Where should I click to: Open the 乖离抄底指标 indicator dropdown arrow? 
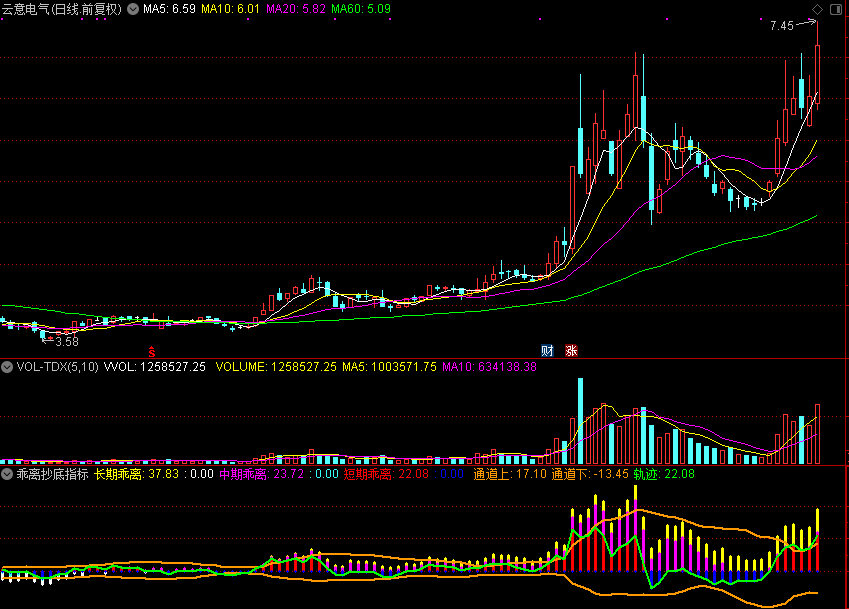tap(7, 474)
